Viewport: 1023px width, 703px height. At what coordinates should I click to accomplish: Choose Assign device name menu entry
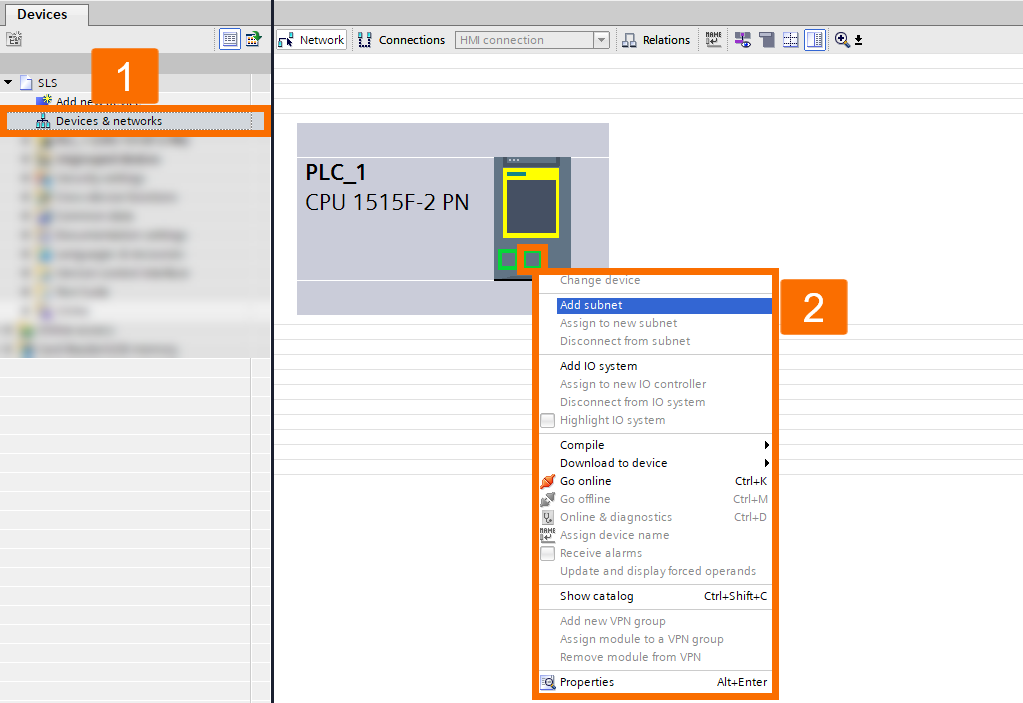click(x=655, y=535)
